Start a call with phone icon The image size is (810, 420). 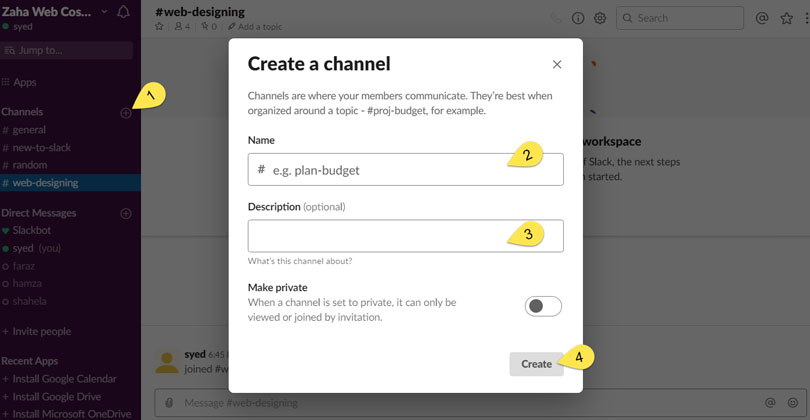click(x=556, y=18)
